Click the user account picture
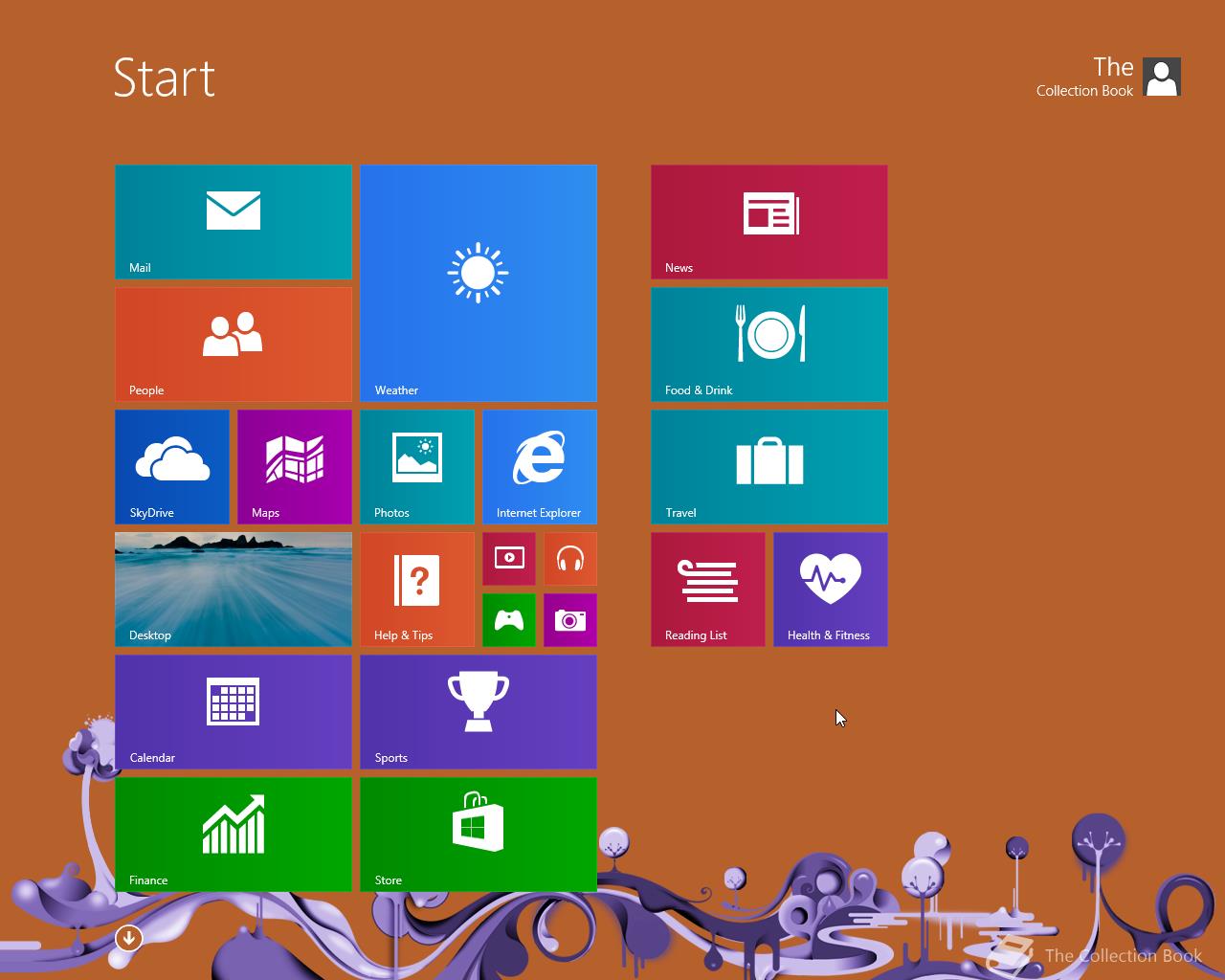This screenshot has width=1225, height=980. 1162,77
